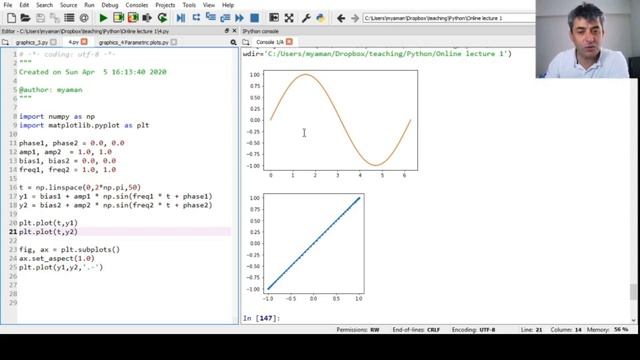
Task: Open the Help menu
Action: click(x=228, y=5)
